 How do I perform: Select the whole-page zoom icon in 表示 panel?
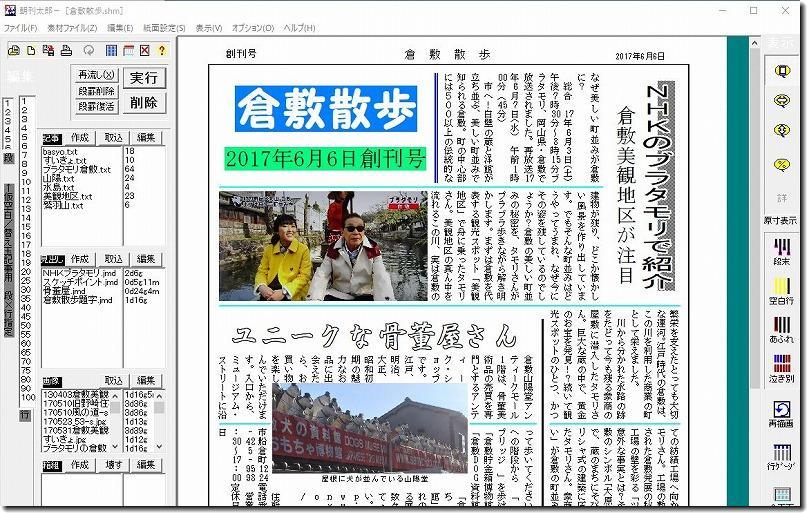click(x=782, y=71)
